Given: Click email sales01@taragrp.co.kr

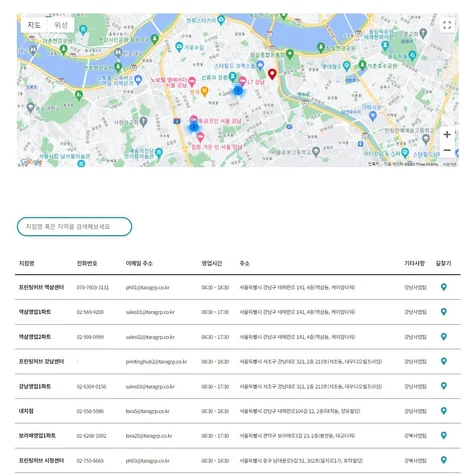Looking at the screenshot, I should (150, 312).
